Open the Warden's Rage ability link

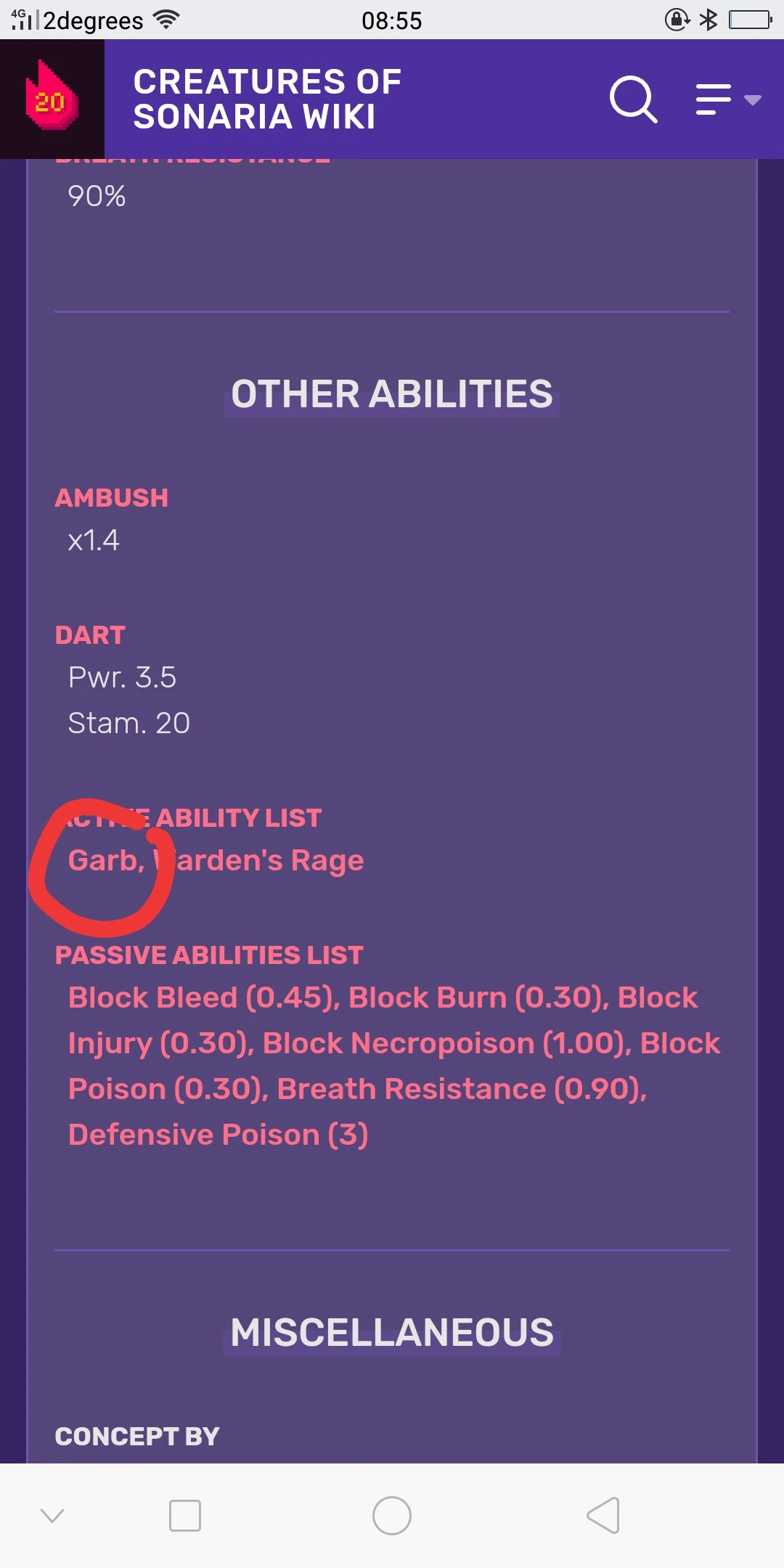(x=258, y=859)
